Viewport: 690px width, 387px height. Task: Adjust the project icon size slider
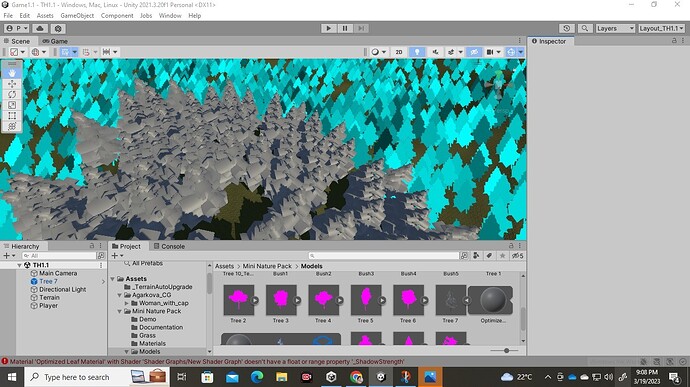click(506, 350)
